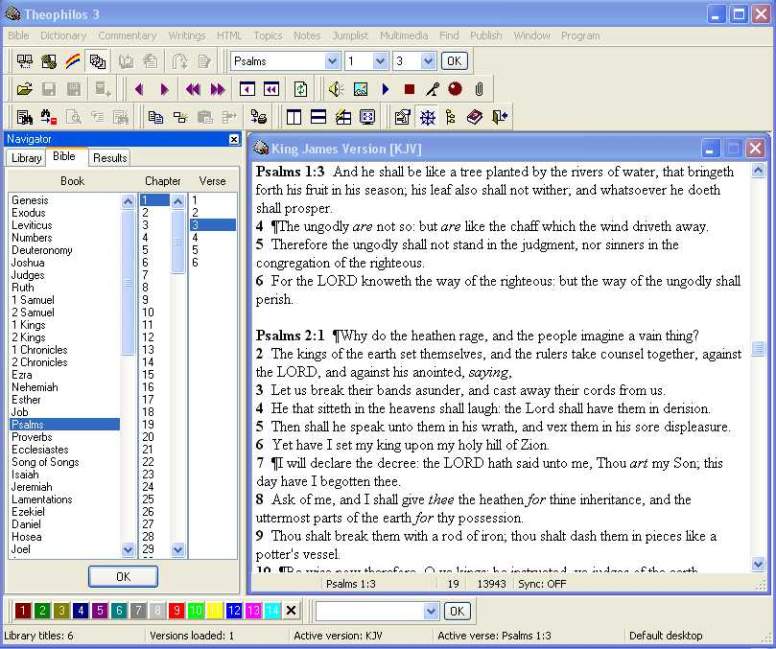The image size is (776, 649).
Task: Click the overlapping windows icon in top toolbar
Action: tap(97, 61)
